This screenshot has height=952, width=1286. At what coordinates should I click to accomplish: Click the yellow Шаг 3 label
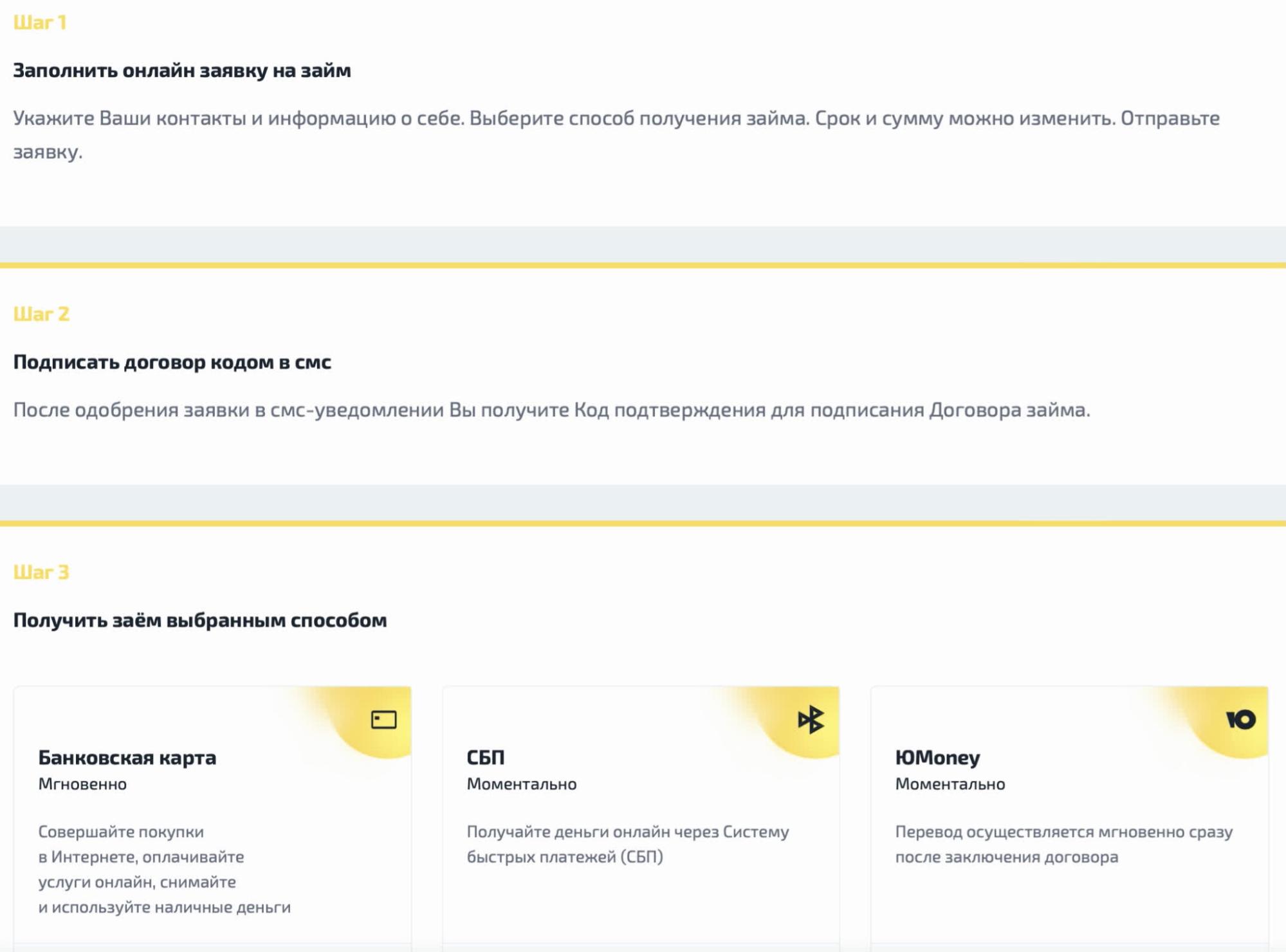point(41,572)
